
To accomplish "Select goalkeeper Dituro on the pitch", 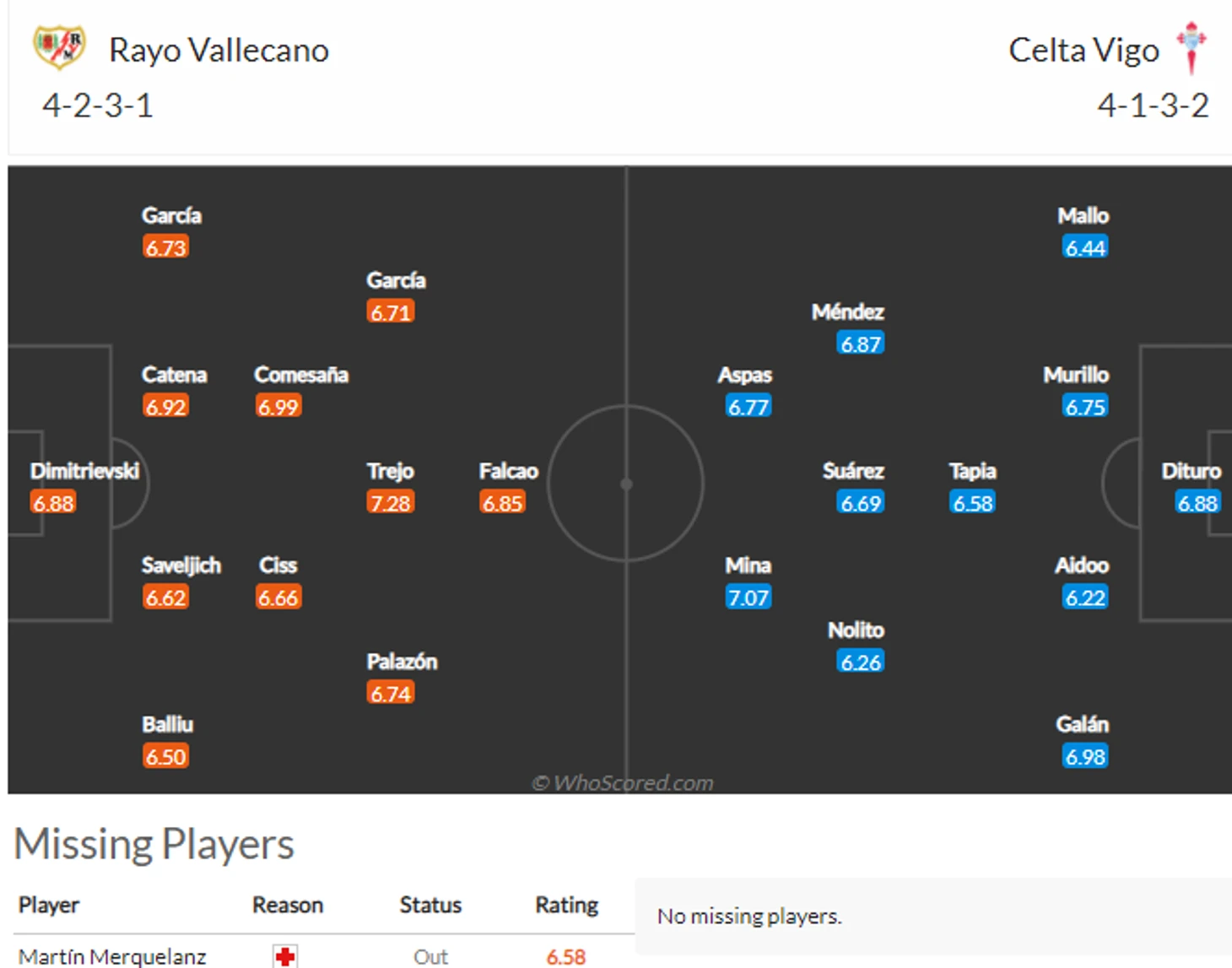I will (1191, 471).
